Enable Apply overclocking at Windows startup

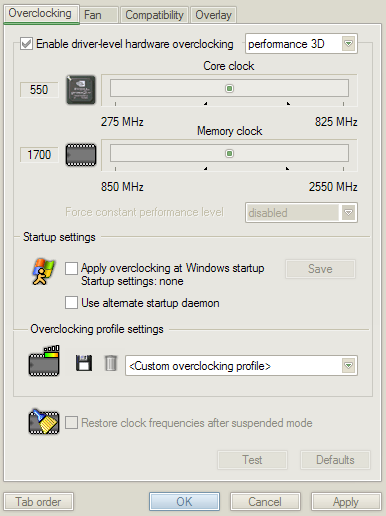[71, 268]
